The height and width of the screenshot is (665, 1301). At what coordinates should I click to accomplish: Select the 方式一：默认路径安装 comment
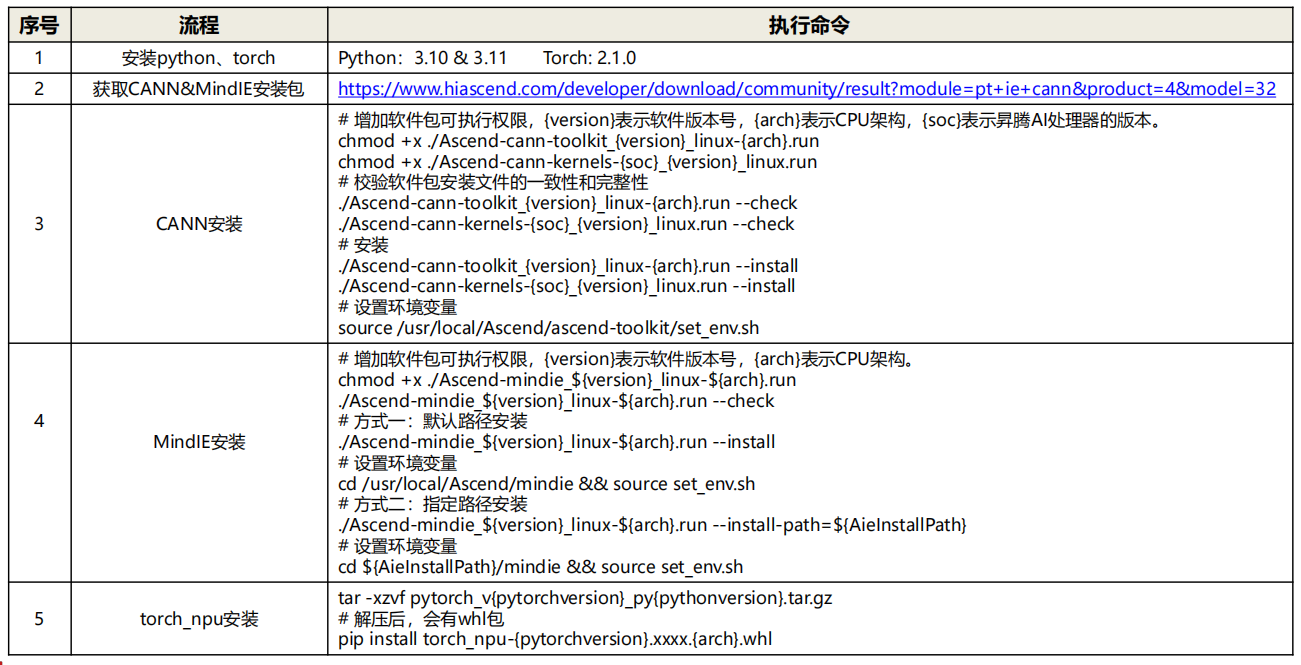(433, 421)
